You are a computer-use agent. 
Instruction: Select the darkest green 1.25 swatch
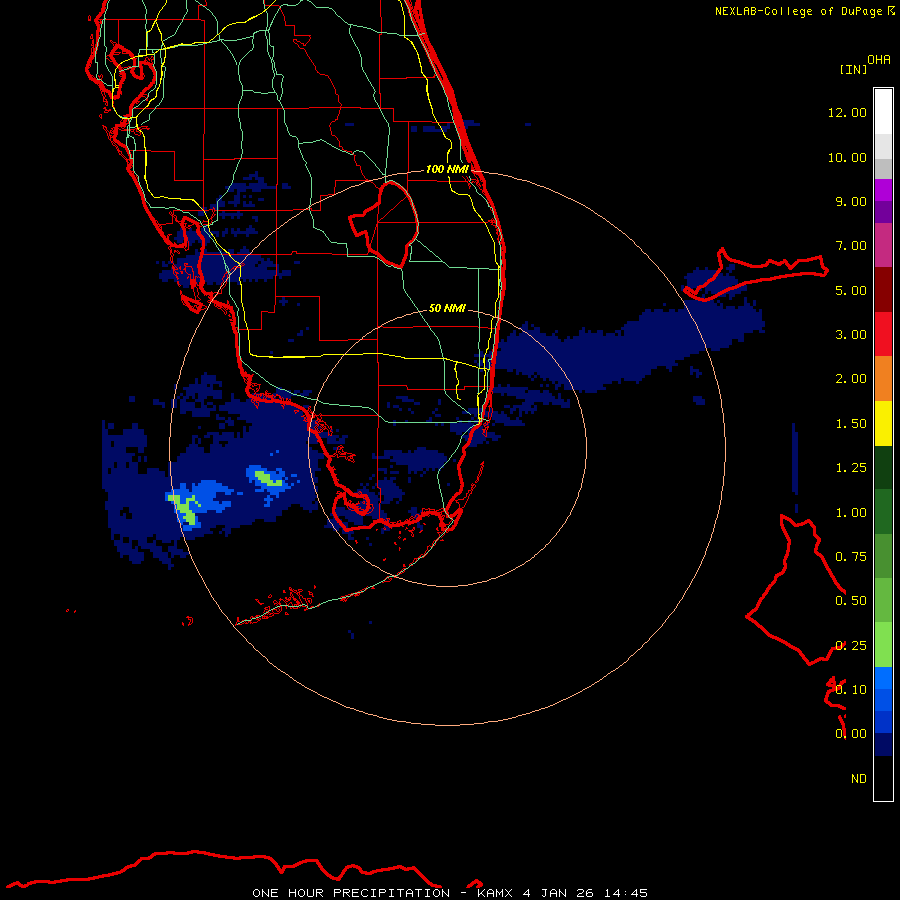pos(883,467)
